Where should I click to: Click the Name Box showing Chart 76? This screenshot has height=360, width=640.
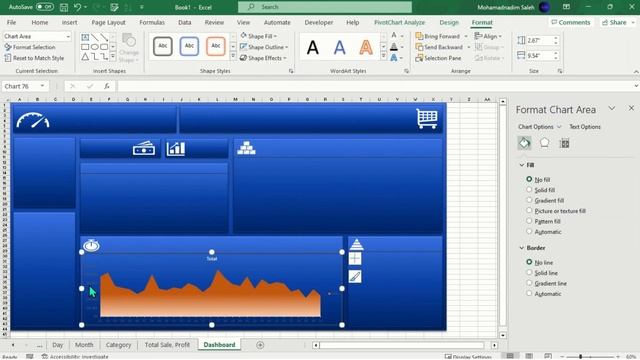click(x=24, y=86)
